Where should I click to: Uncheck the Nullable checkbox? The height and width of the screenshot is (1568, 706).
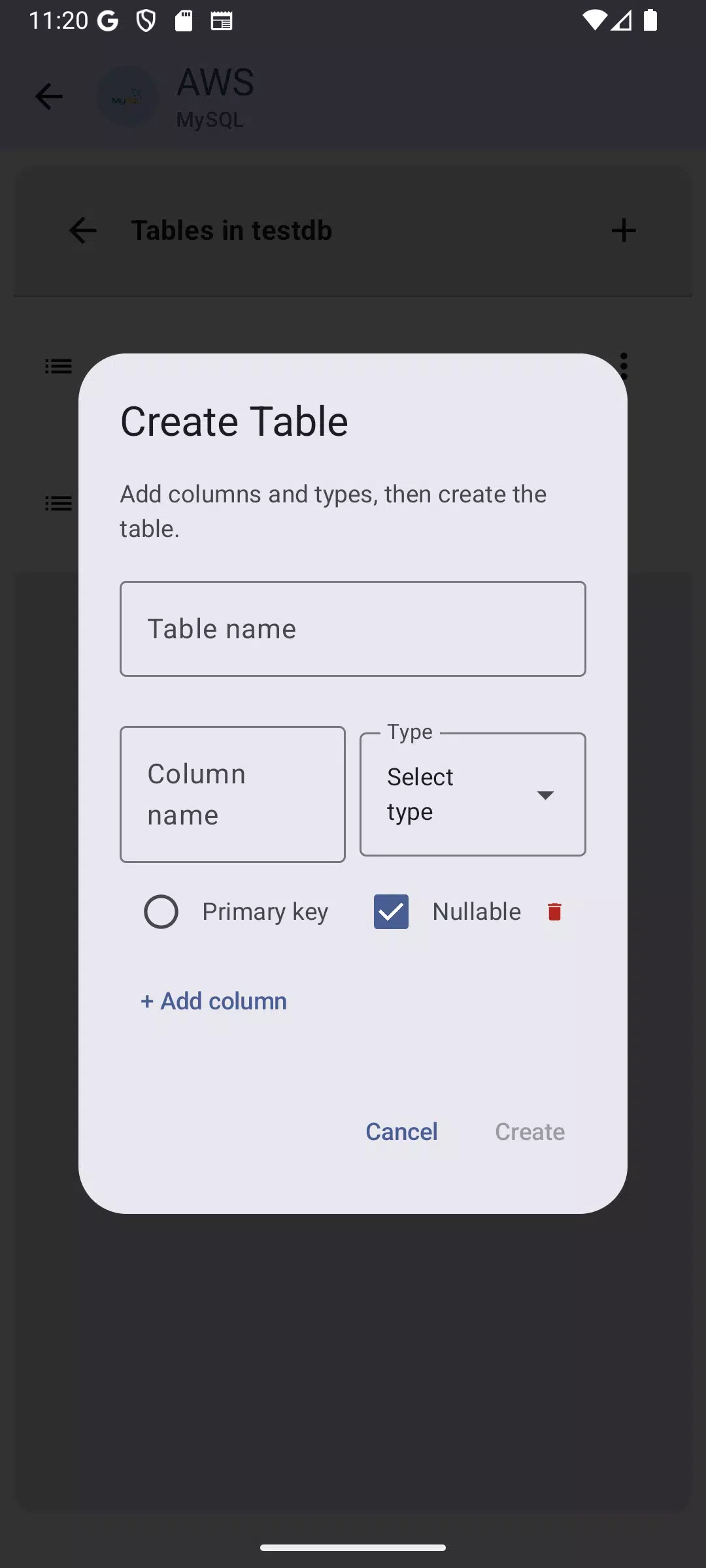(x=391, y=911)
